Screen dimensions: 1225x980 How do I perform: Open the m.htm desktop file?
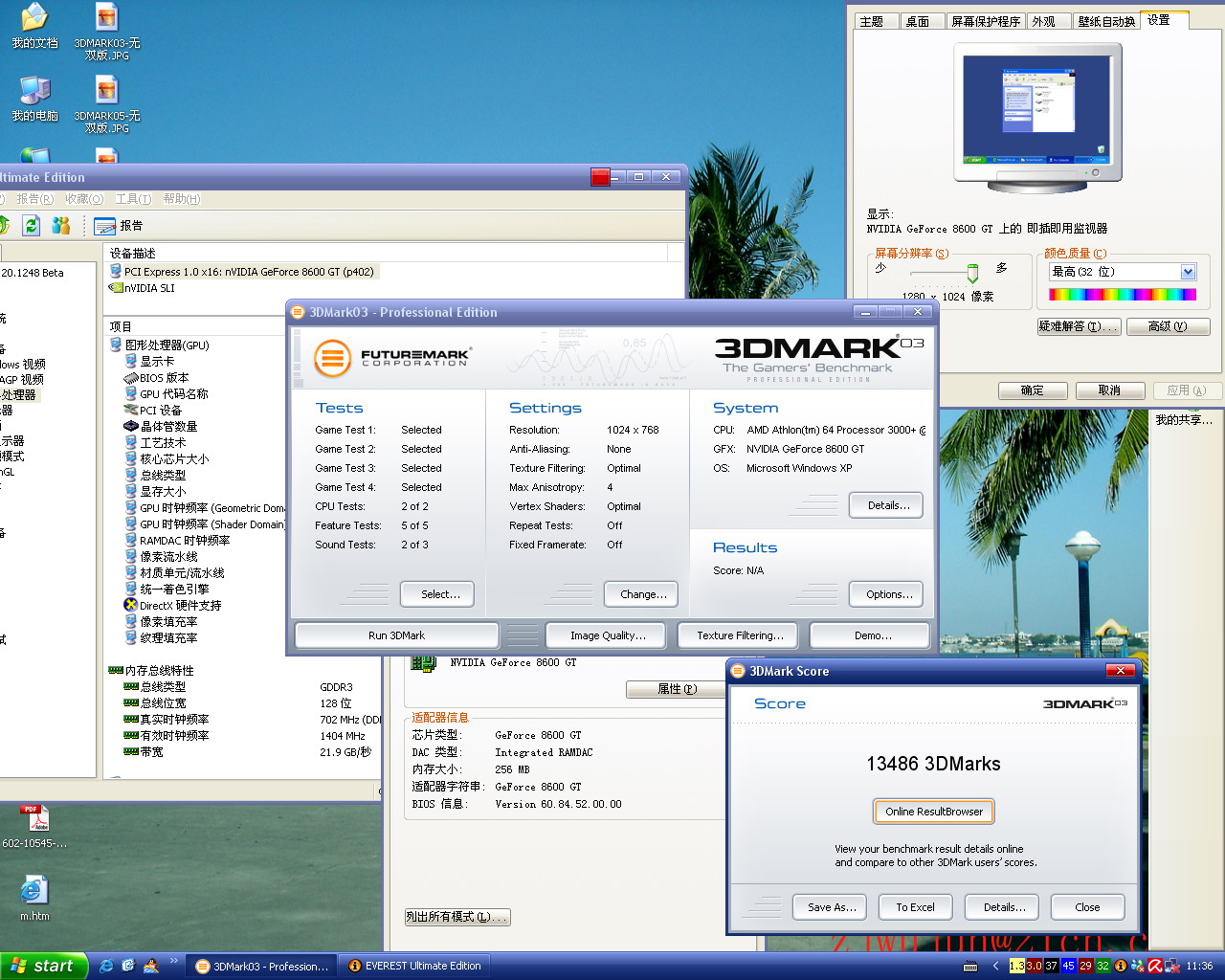pos(34,891)
